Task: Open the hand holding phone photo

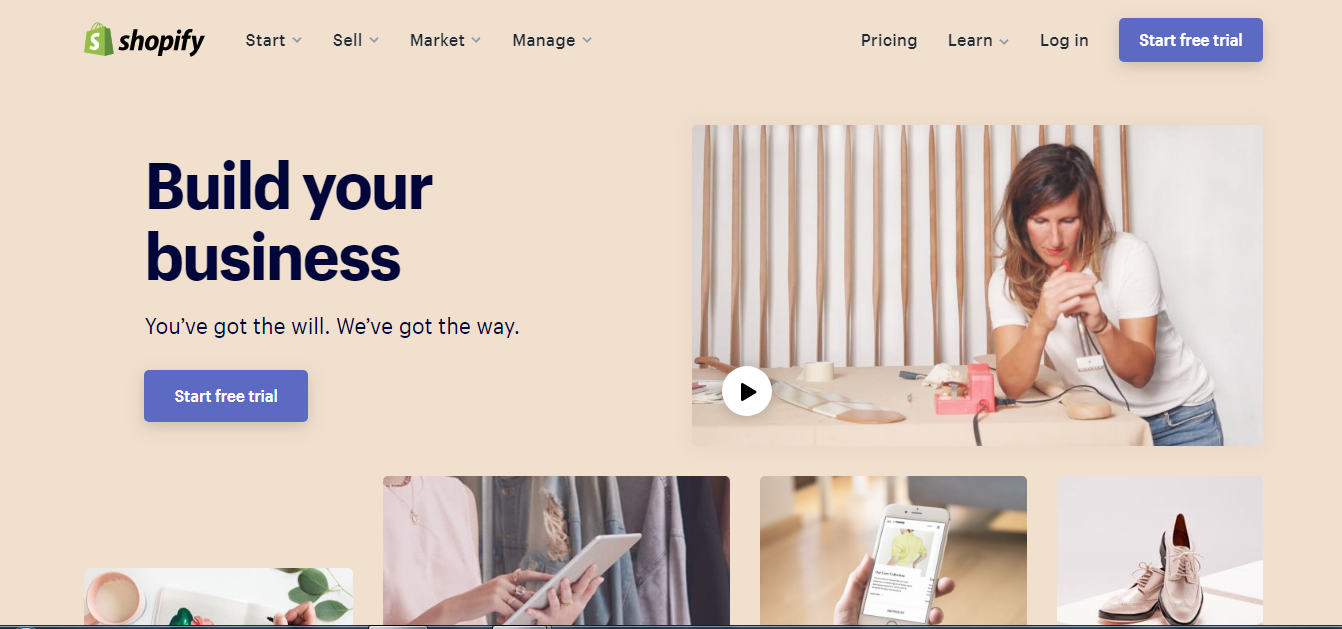Action: [893, 550]
